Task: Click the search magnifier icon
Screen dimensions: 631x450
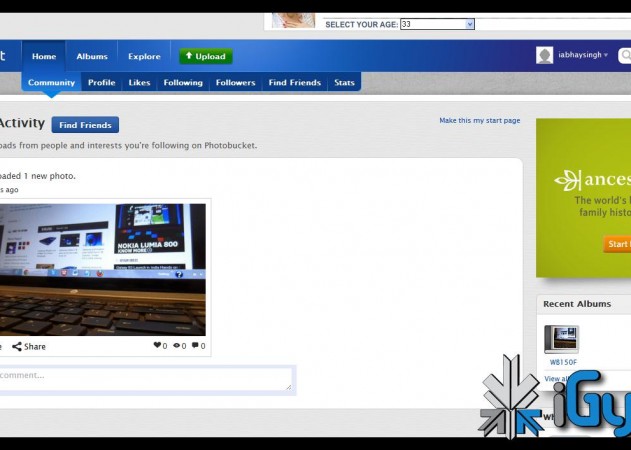Action: [625, 56]
